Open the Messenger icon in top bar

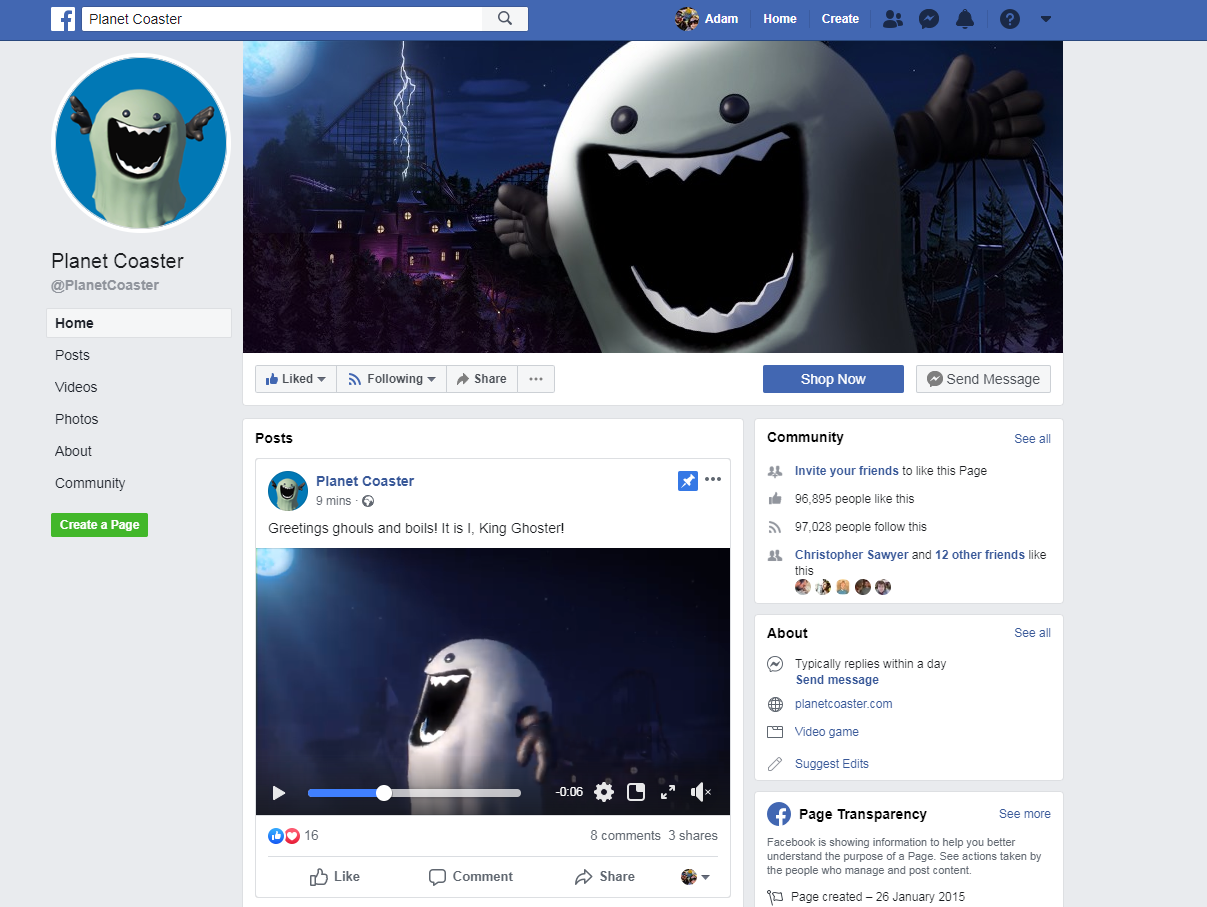click(x=929, y=19)
